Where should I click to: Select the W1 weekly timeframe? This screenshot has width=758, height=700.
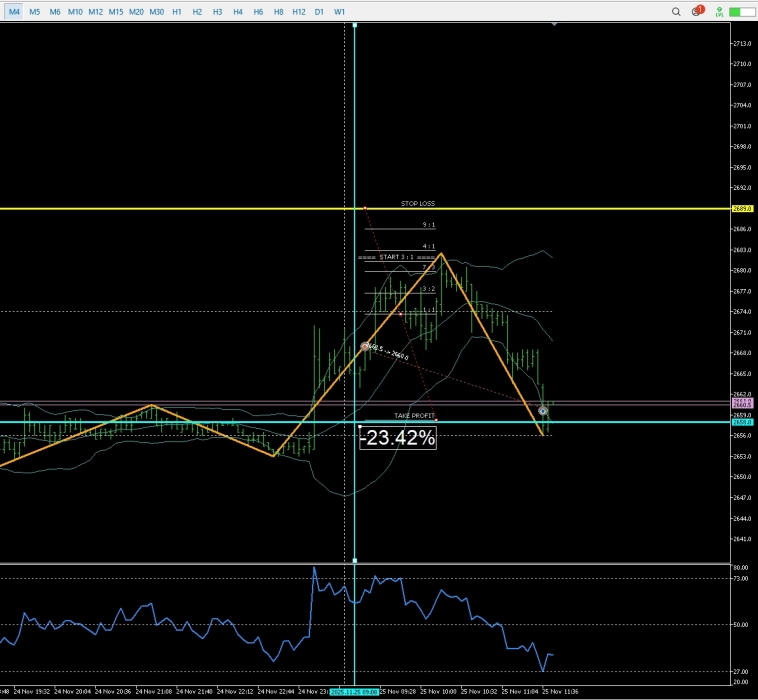point(340,11)
